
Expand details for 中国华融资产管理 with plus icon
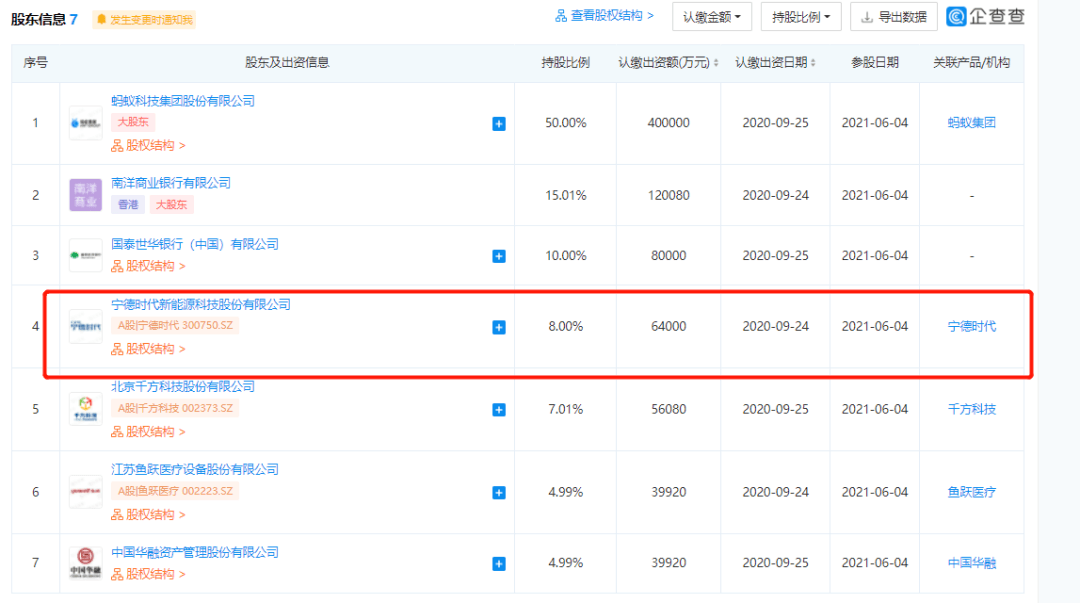[499, 564]
